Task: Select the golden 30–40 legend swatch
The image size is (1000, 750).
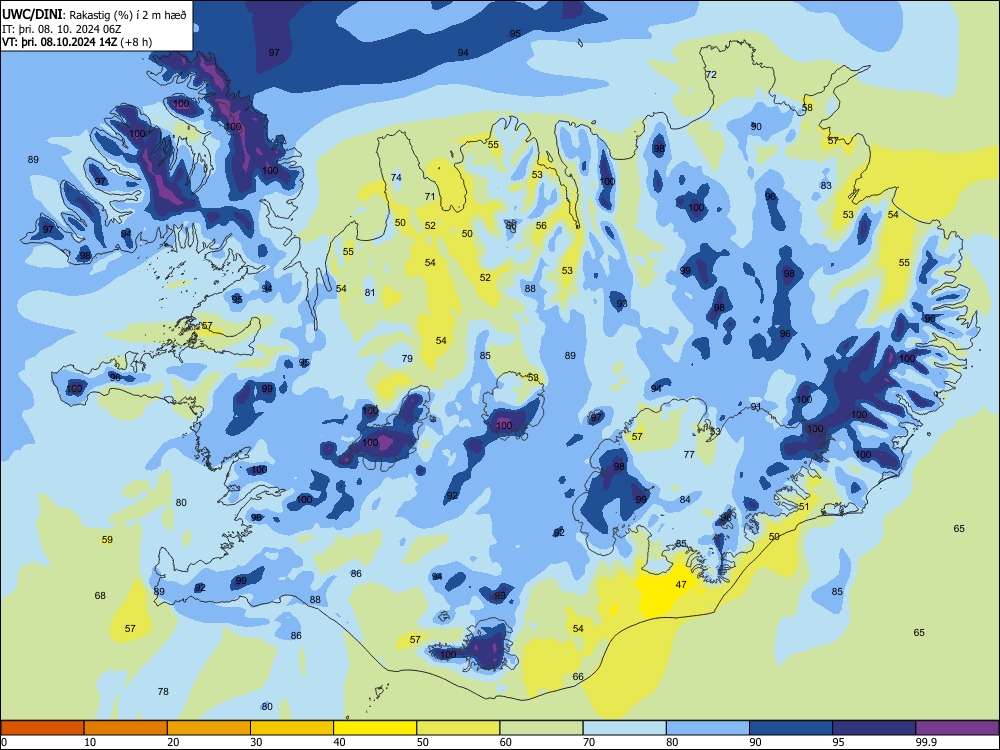Action: [292, 728]
